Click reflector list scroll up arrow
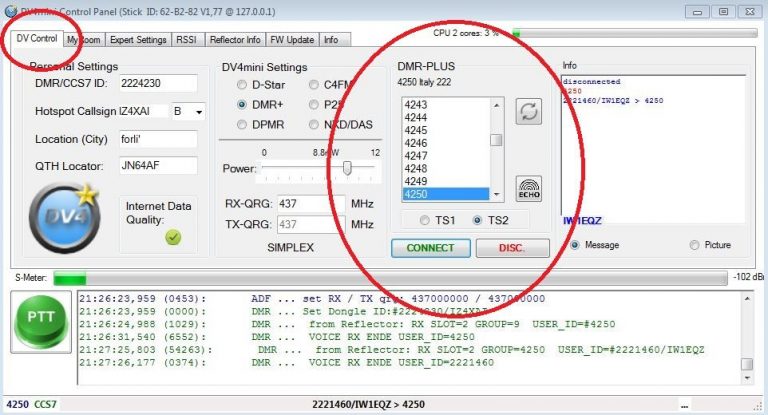Screen dimensions: 768x415 click(497, 105)
